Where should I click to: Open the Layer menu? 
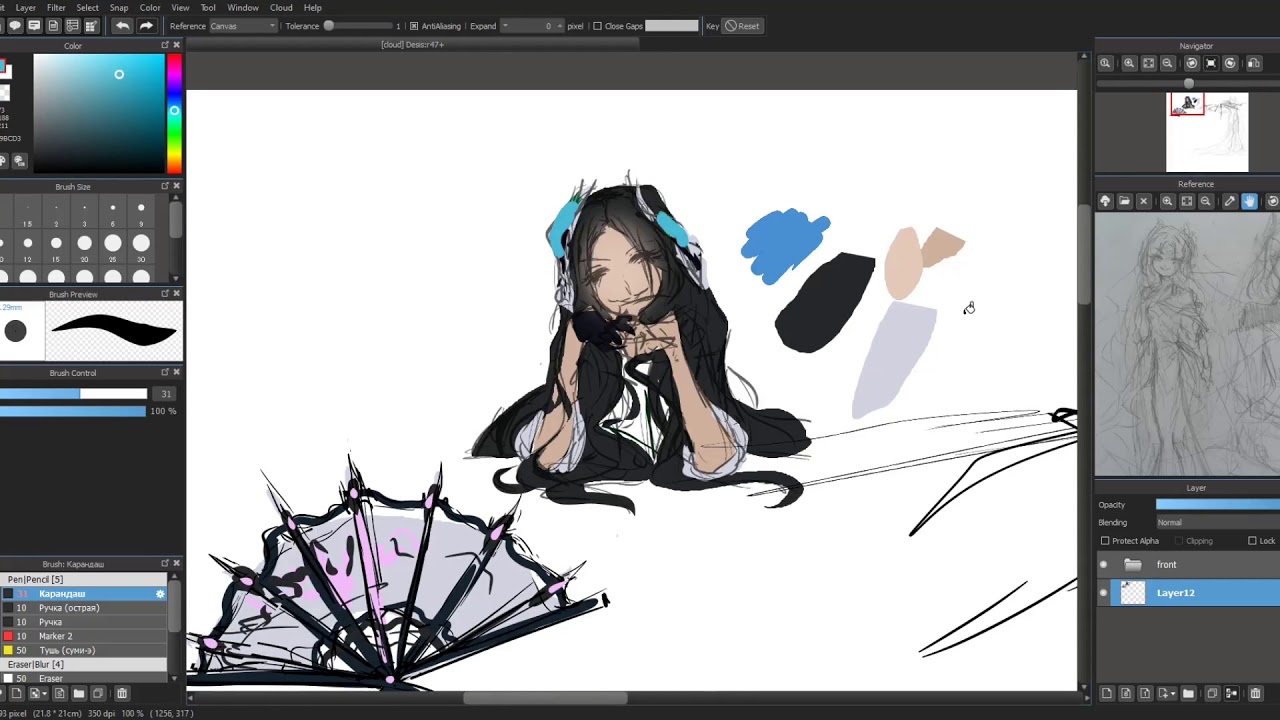26,7
